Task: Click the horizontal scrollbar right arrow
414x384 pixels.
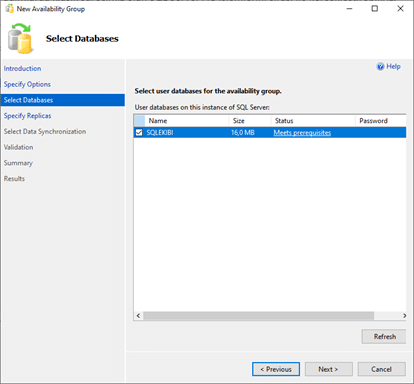Action: 404,316
